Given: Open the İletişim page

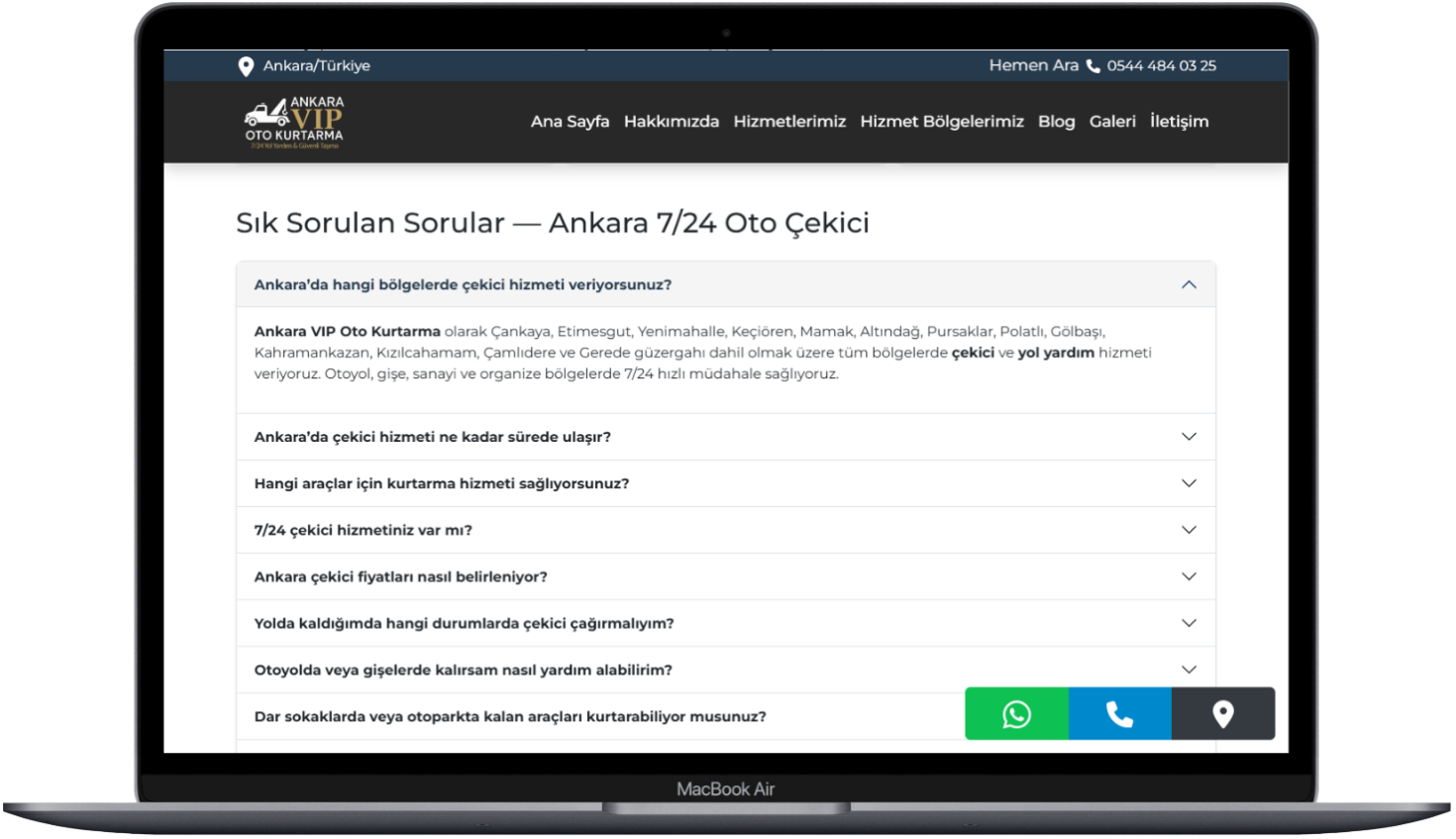Looking at the screenshot, I should click(1179, 121).
